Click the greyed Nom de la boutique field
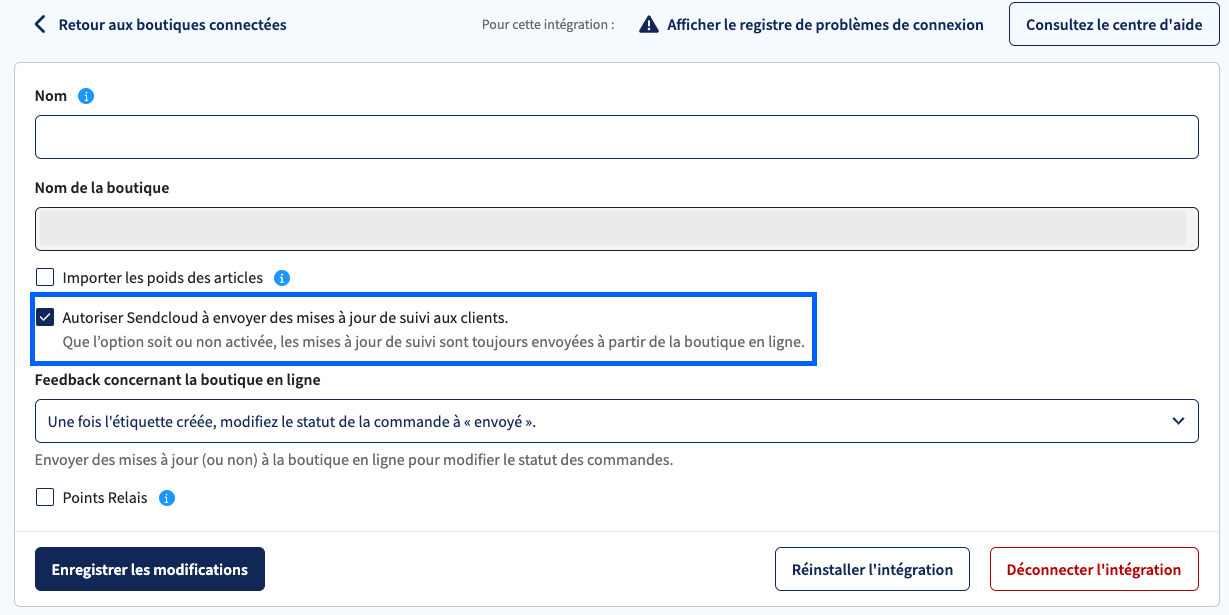 tap(616, 228)
